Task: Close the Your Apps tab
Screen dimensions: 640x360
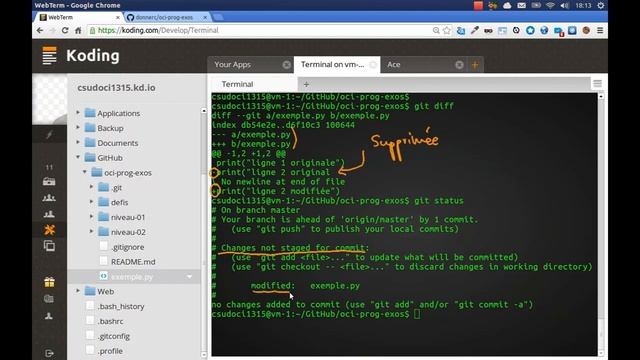Action: pos(287,65)
